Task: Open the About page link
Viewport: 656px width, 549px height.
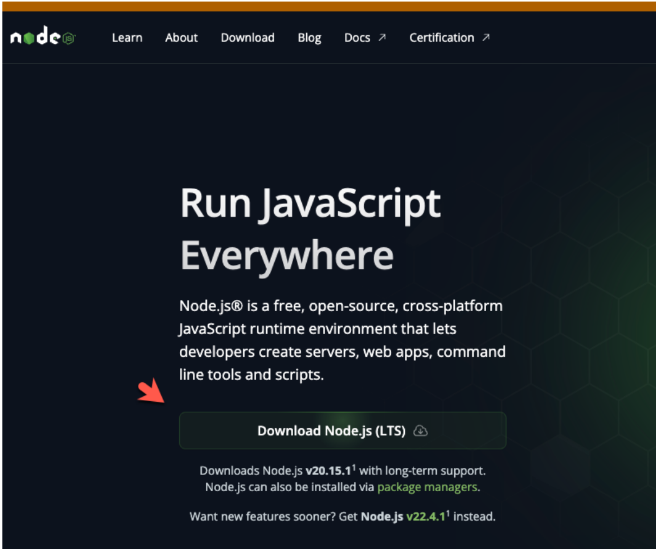Action: [x=181, y=38]
